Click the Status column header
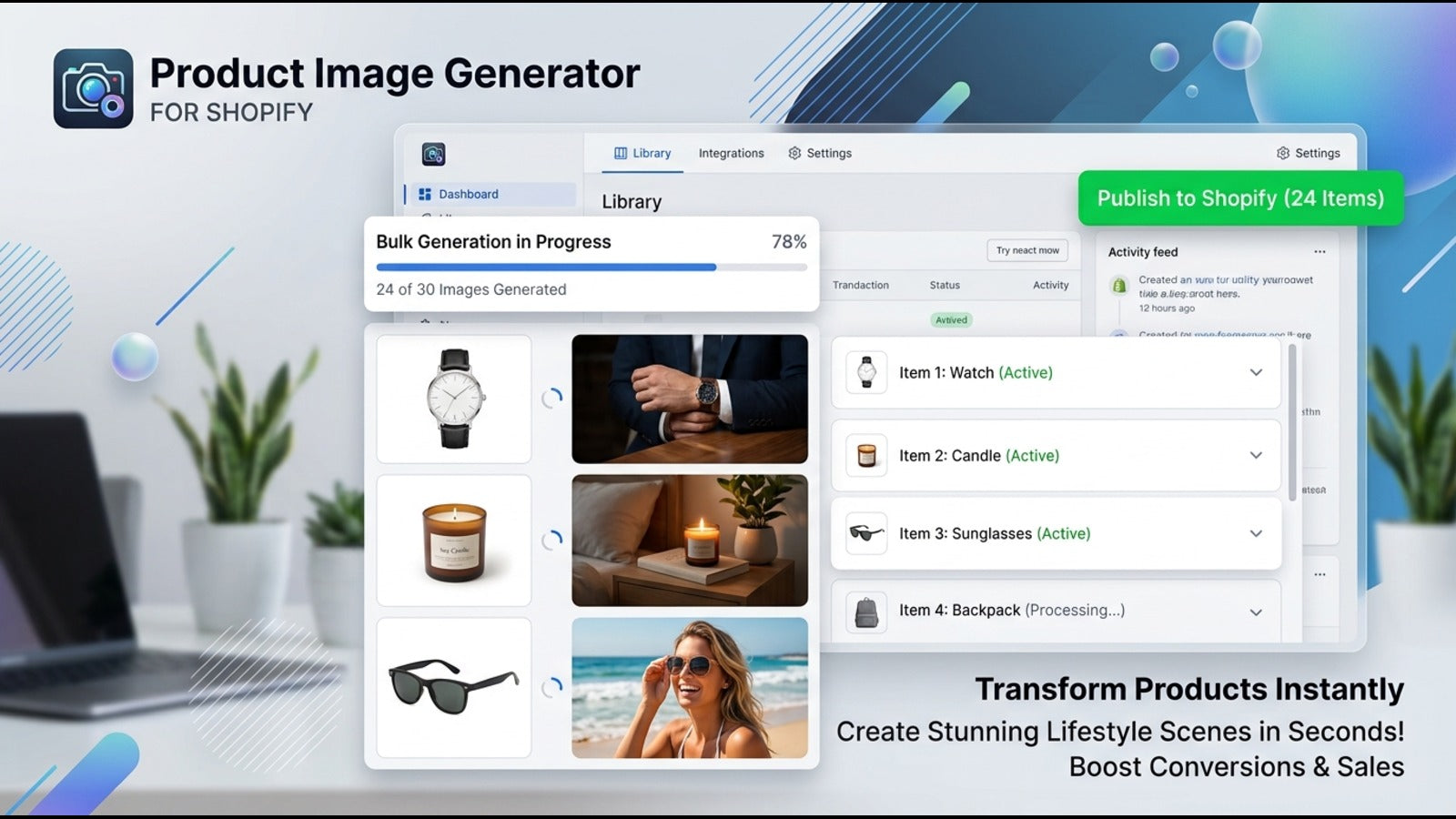The image size is (1456, 819). click(x=945, y=285)
